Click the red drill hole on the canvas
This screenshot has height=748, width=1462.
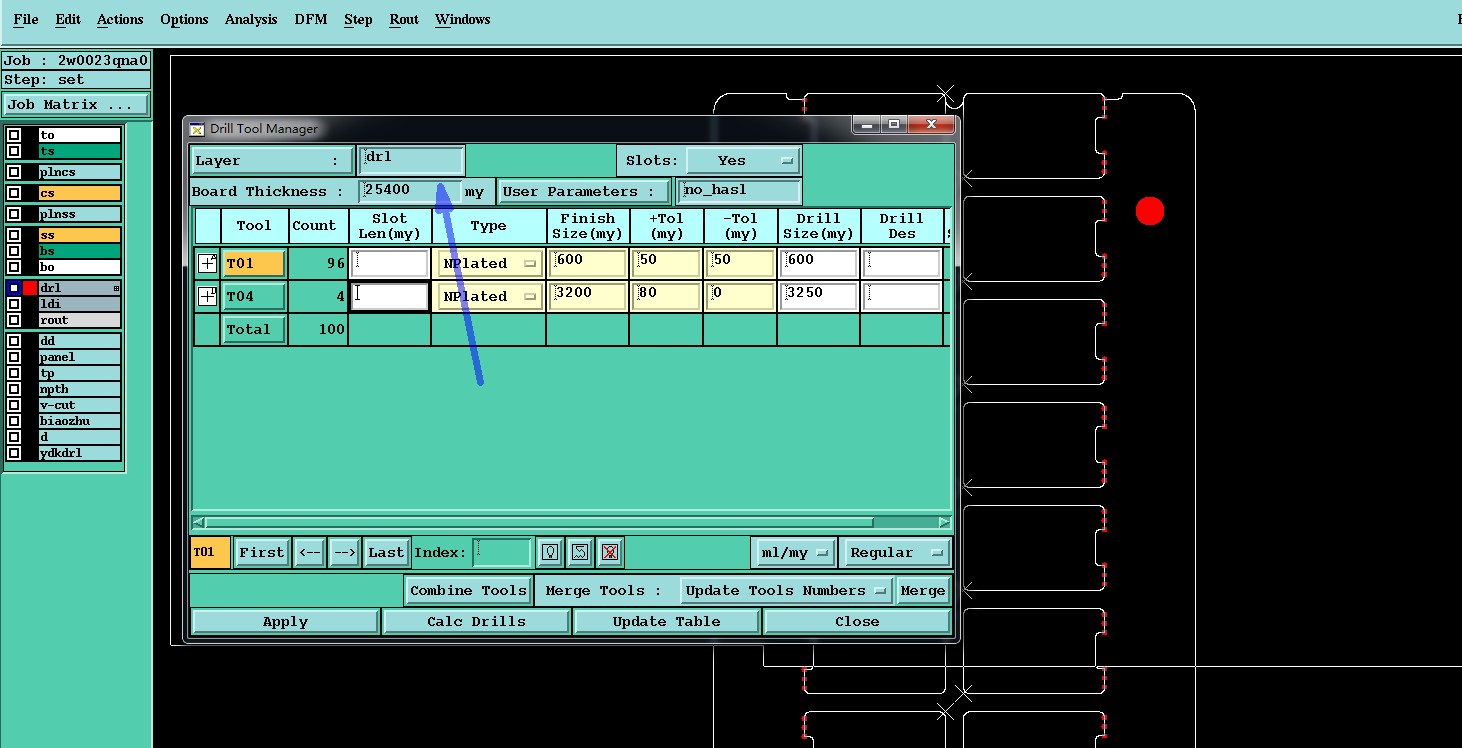point(1150,211)
